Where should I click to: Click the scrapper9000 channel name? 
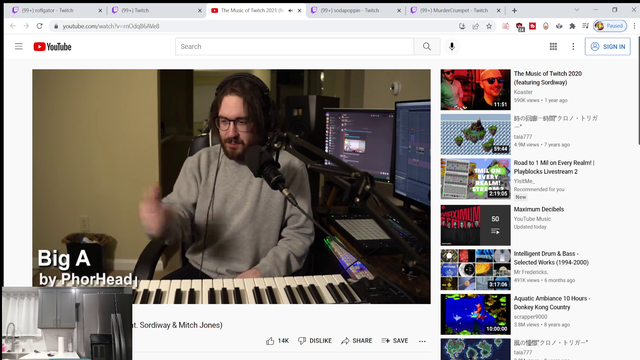click(530, 317)
